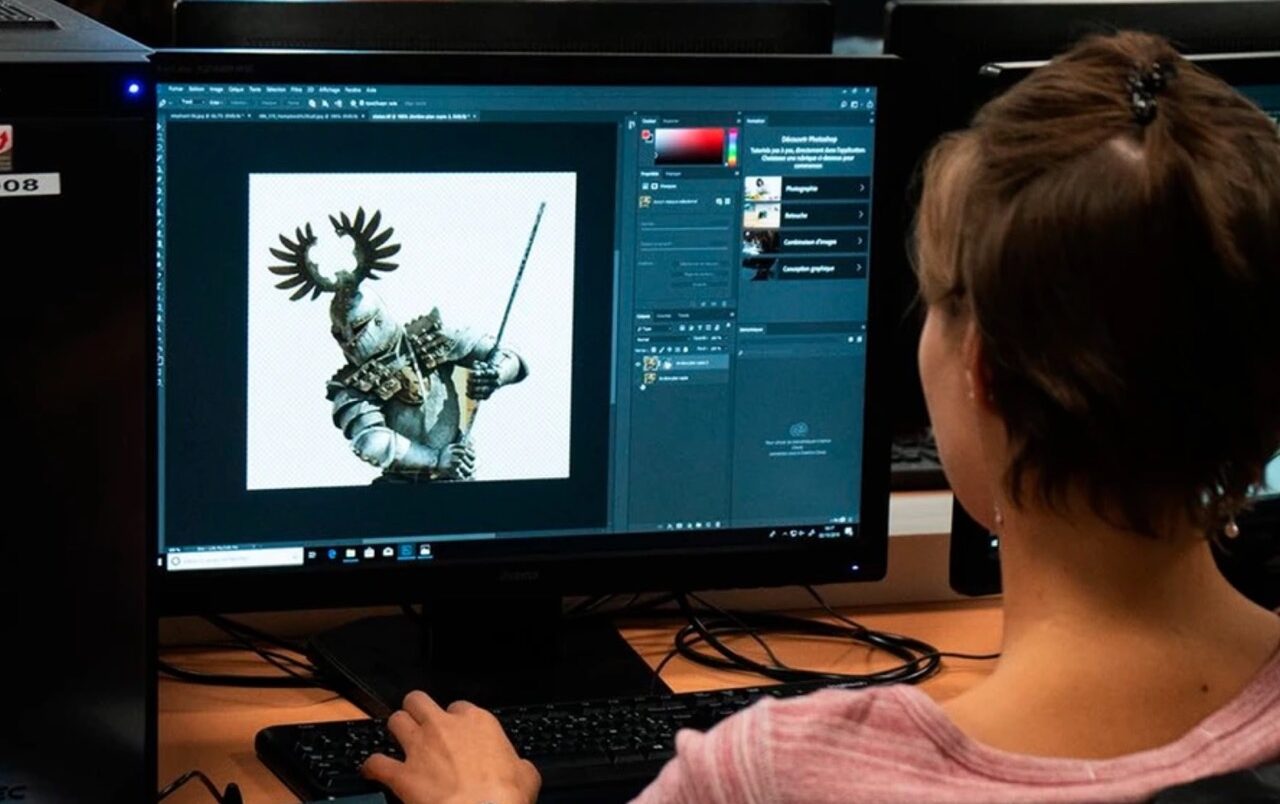Open the Combinaison d'images tutorials

[x=807, y=241]
